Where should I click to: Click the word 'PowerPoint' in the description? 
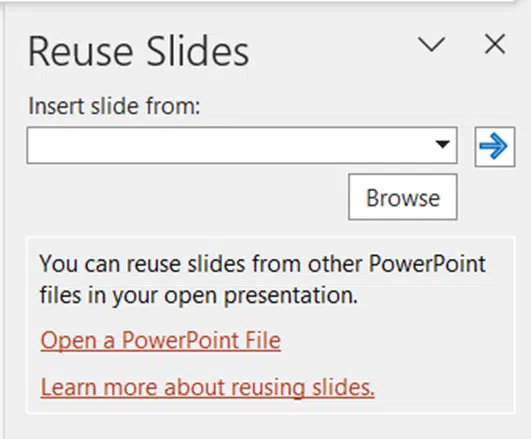point(427,264)
